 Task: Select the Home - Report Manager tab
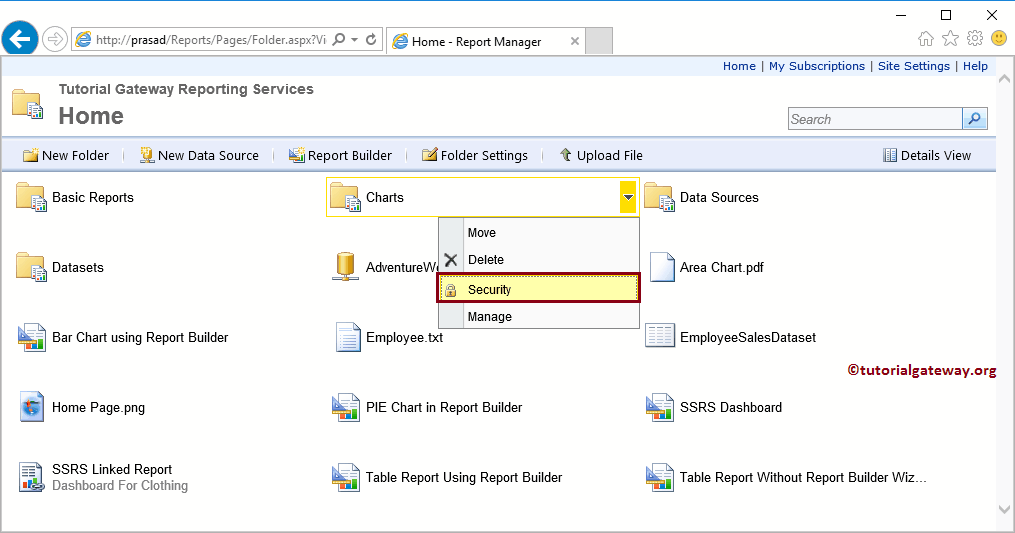tap(476, 41)
